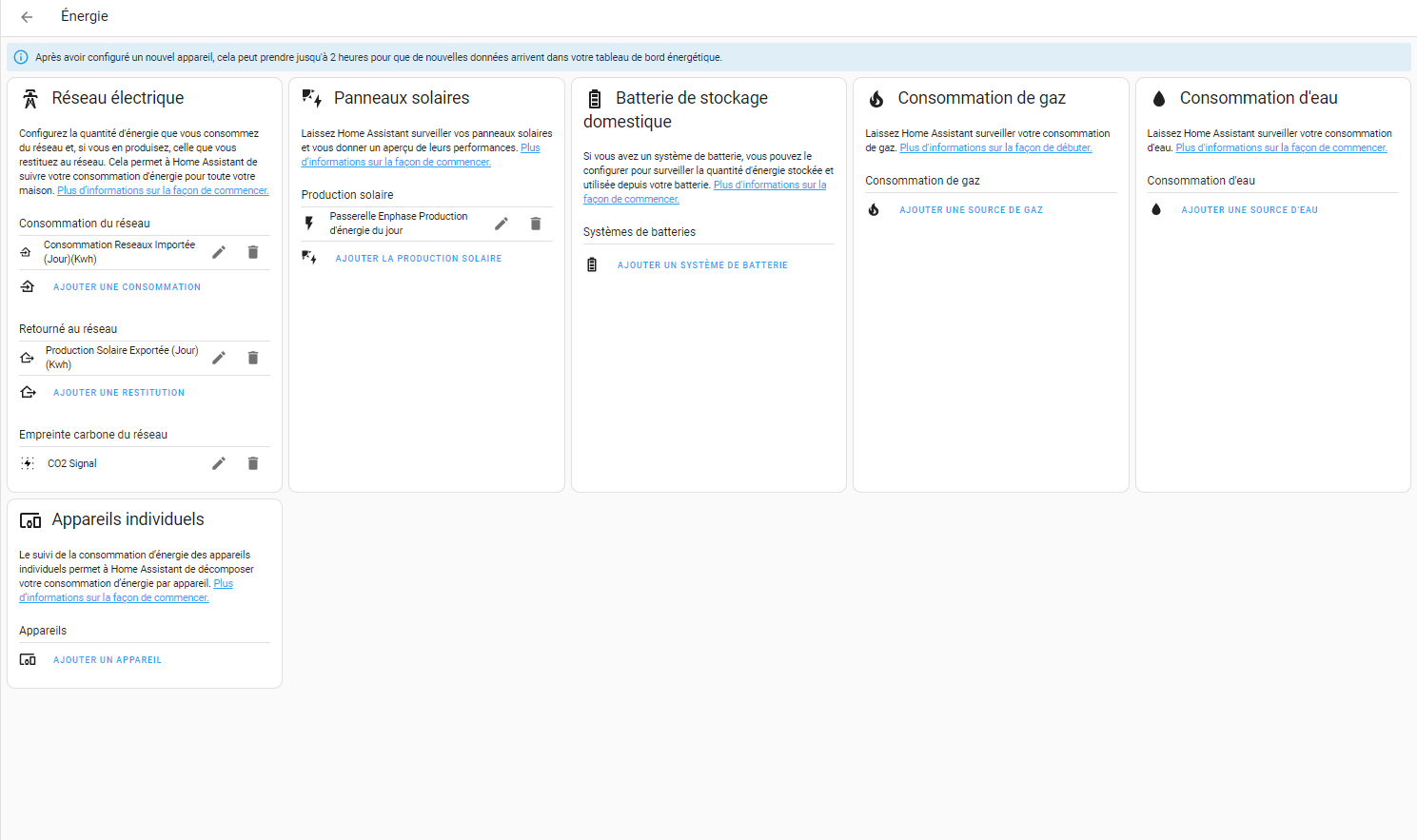Screen dimensions: 1417x840
Task: Click the Retourné au réseau section heading
Action: 69,329
